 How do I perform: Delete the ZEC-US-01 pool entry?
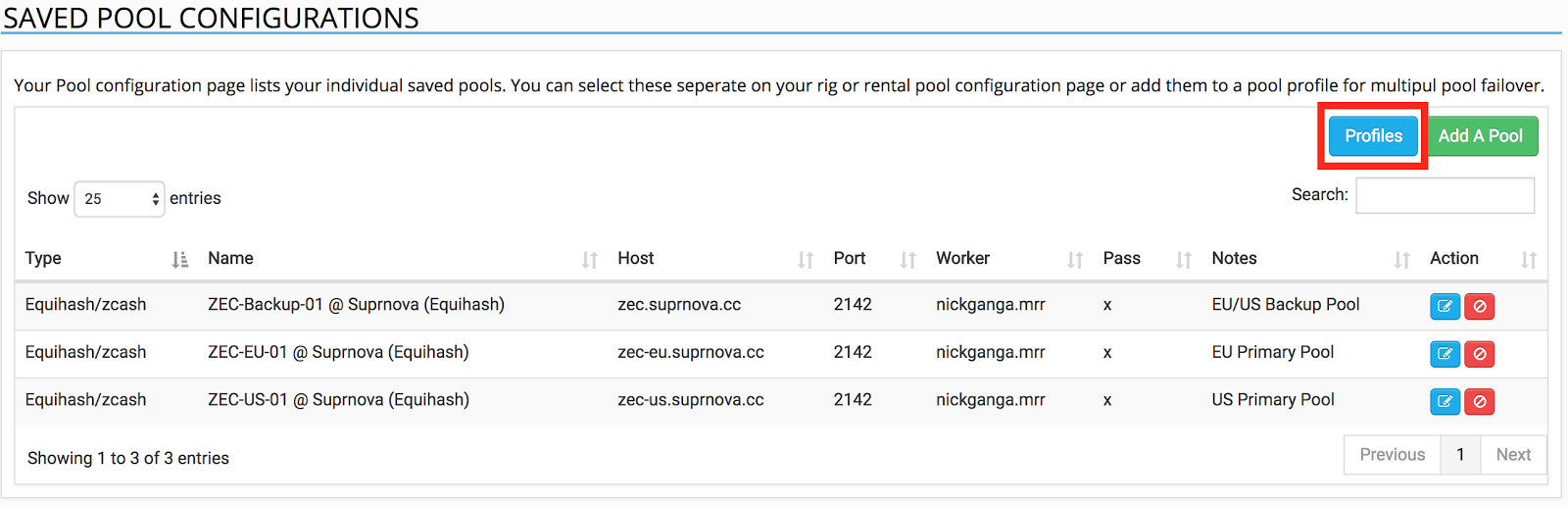[x=1480, y=401]
